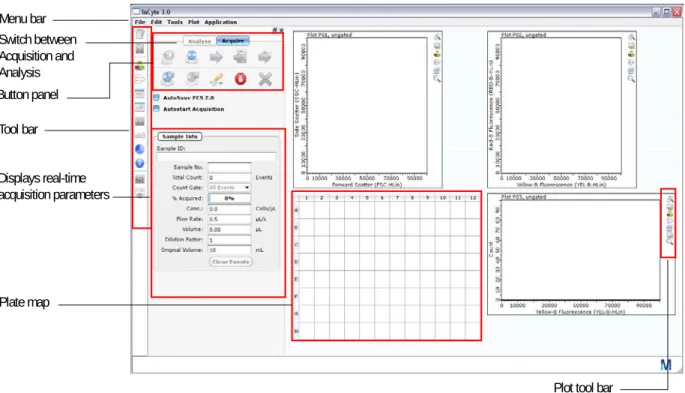This screenshot has width=685, height=393.
Task: Click the notepad icon atop the left toolbar
Action: click(x=140, y=34)
